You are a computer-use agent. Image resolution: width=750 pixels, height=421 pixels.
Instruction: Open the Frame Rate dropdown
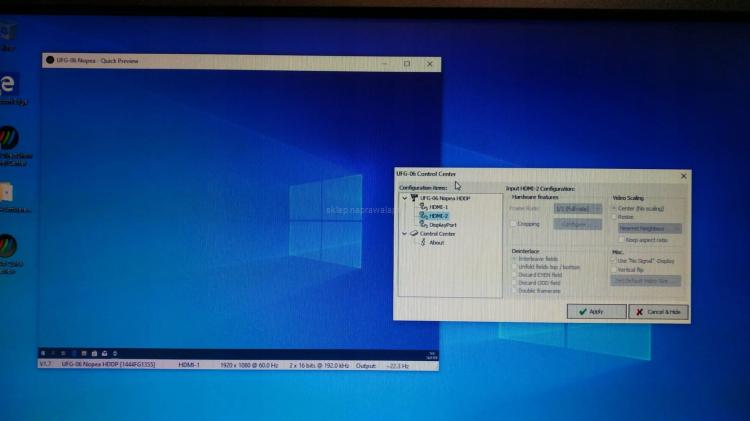(x=577, y=209)
